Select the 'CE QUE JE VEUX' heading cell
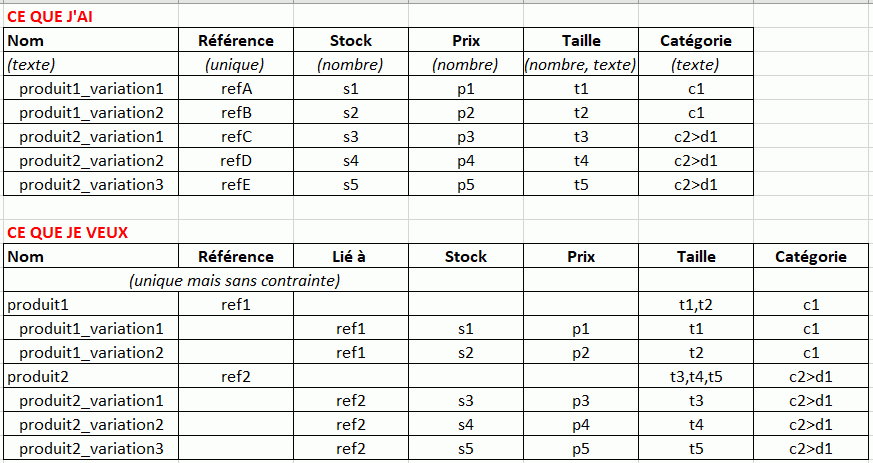Viewport: 873px width, 463px height. pos(91,232)
